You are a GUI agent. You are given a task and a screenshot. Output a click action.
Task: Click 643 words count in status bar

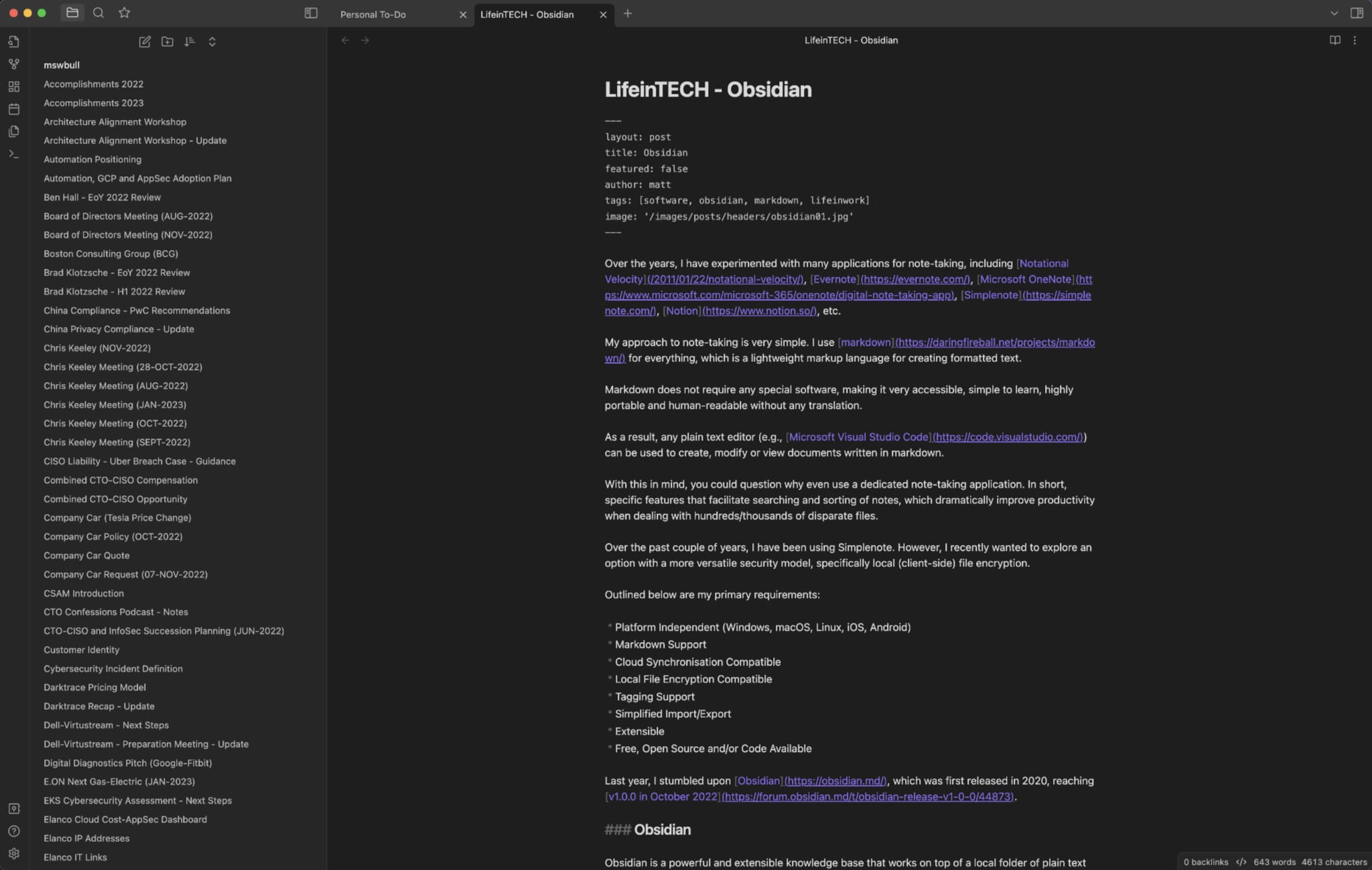(1274, 862)
